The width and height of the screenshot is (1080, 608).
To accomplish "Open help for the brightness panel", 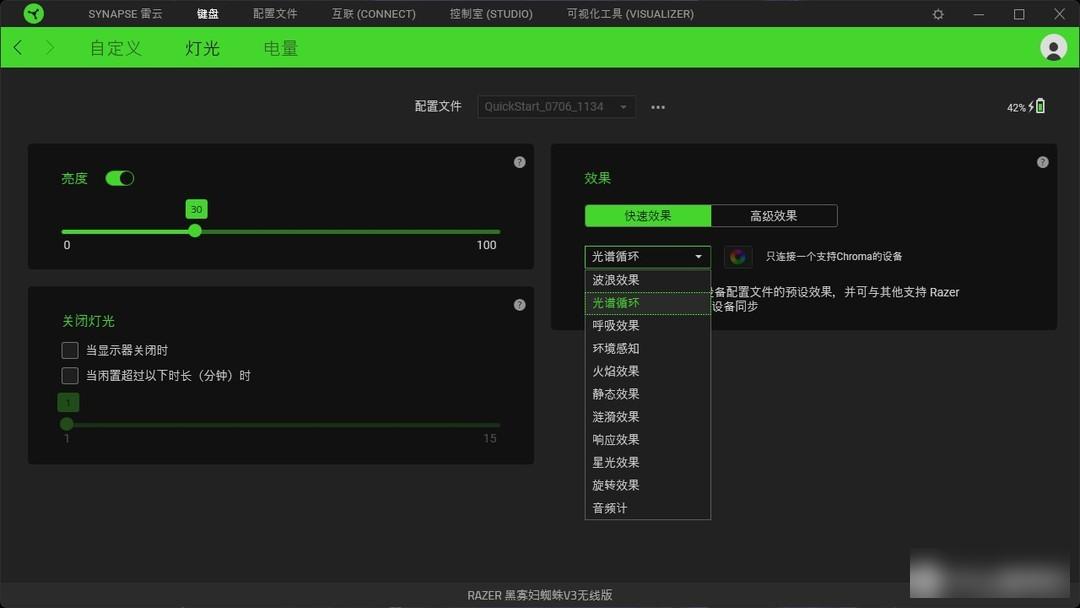I will click(519, 162).
